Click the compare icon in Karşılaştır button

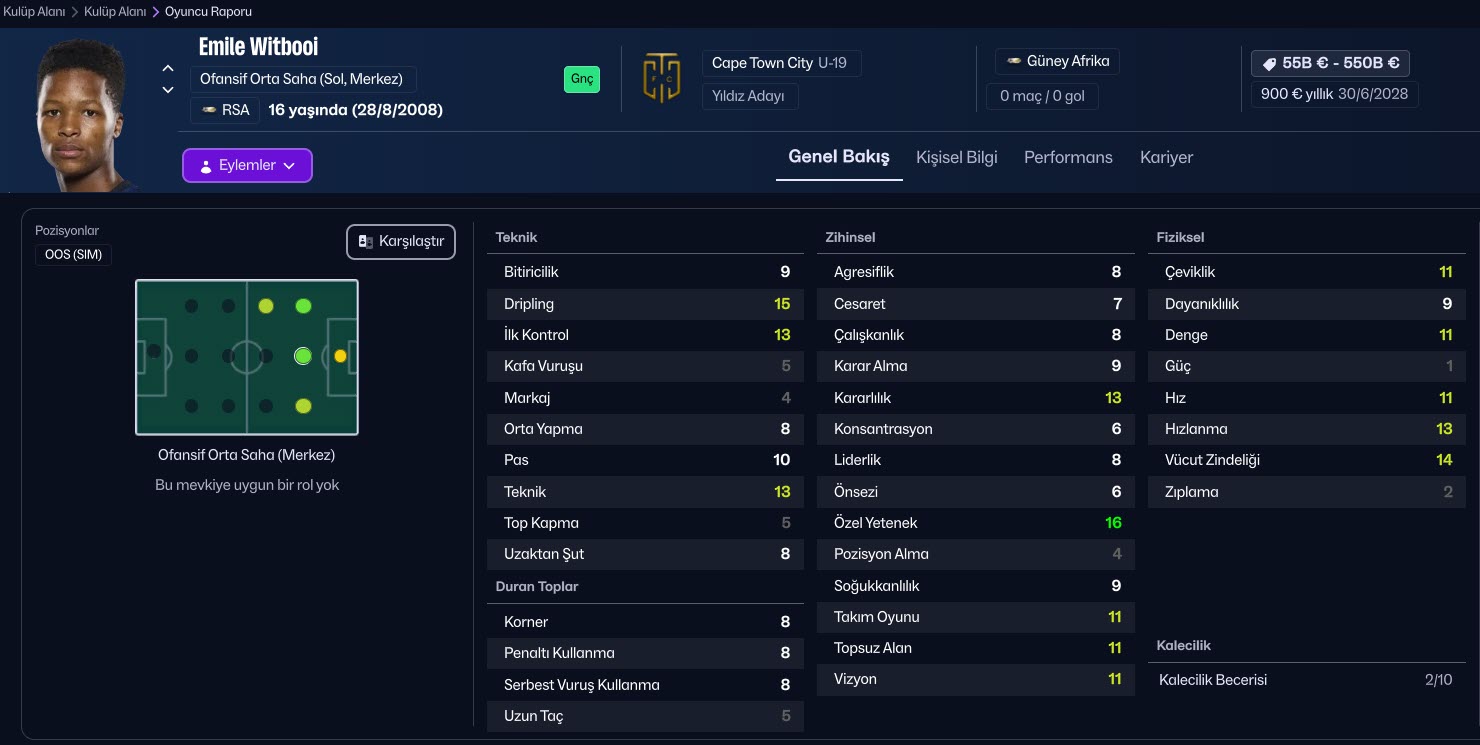366,242
